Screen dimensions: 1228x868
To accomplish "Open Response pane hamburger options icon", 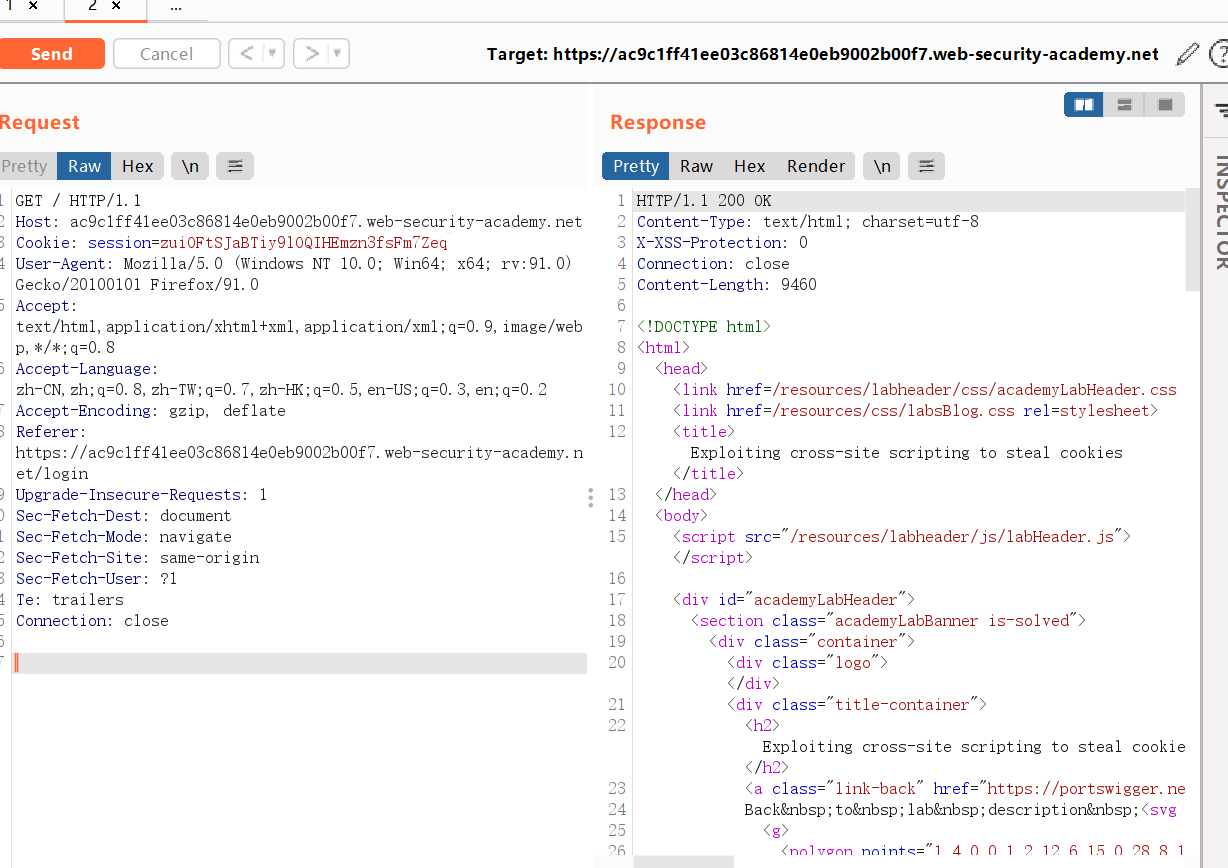I will point(926,166).
